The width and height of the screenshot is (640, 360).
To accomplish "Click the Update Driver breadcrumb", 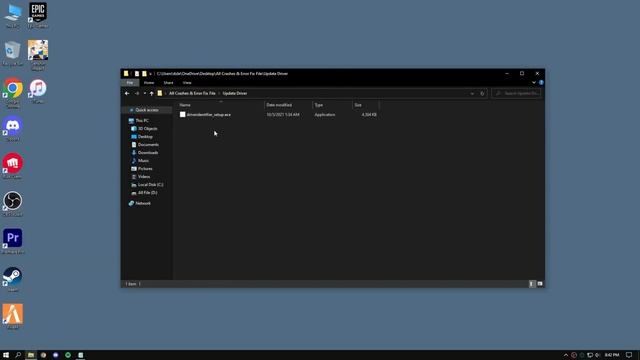I will (x=235, y=93).
